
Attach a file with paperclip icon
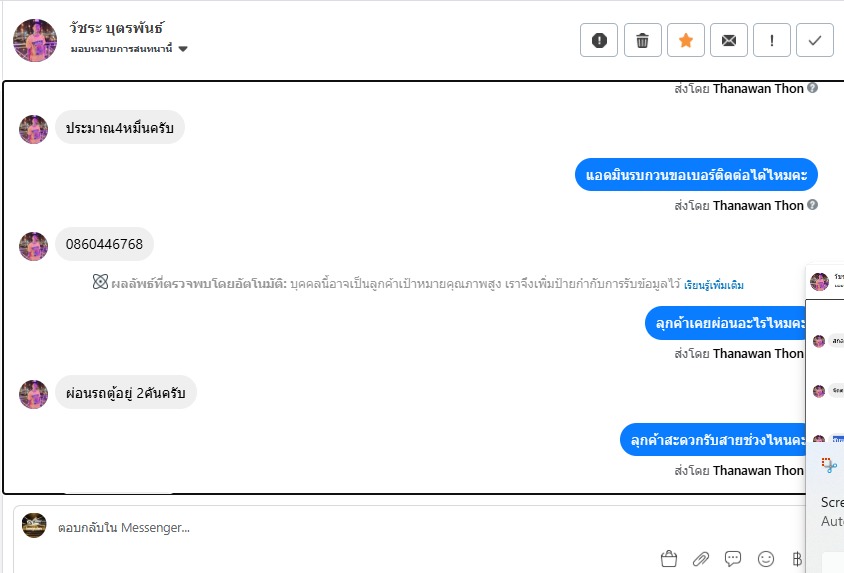(701, 558)
